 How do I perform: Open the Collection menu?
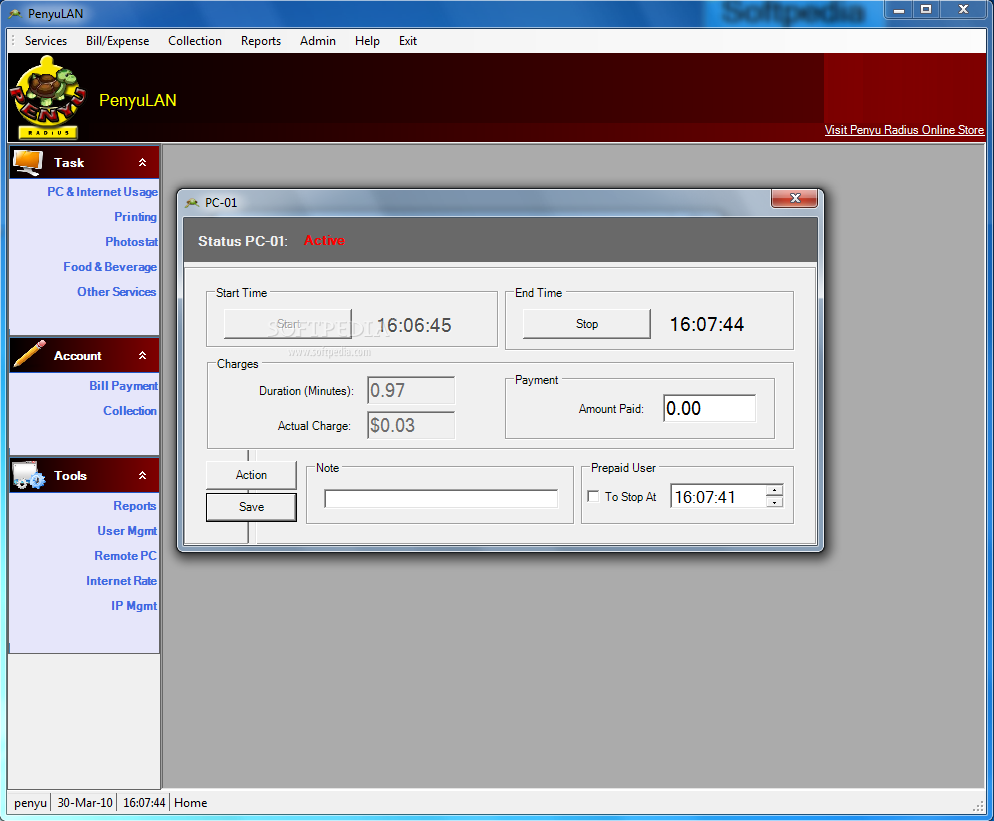tap(195, 41)
